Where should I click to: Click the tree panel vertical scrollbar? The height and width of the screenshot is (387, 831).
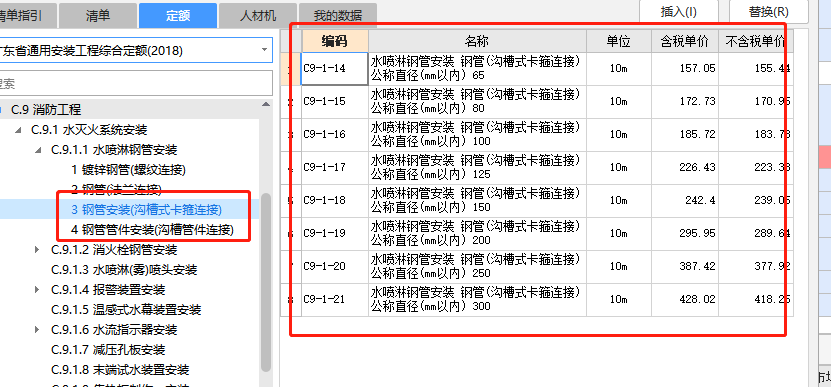(x=266, y=282)
